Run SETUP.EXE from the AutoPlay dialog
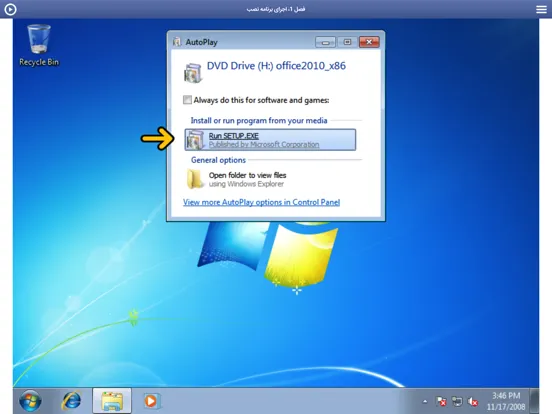Image resolution: width=552 pixels, height=414 pixels. [x=270, y=140]
